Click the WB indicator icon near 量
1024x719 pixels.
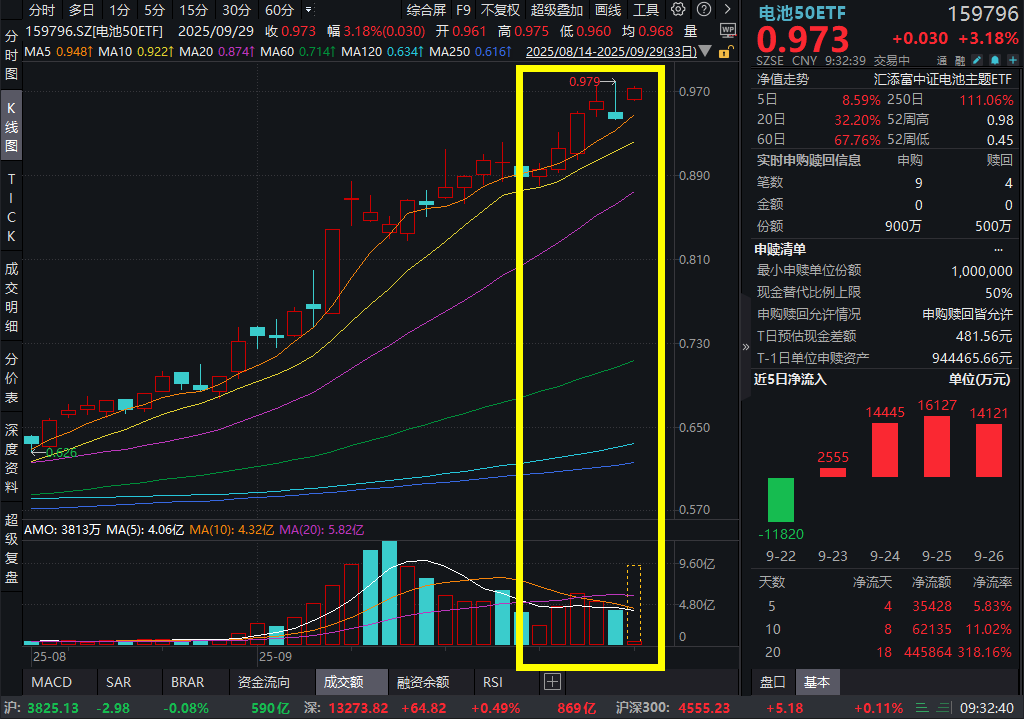(727, 30)
